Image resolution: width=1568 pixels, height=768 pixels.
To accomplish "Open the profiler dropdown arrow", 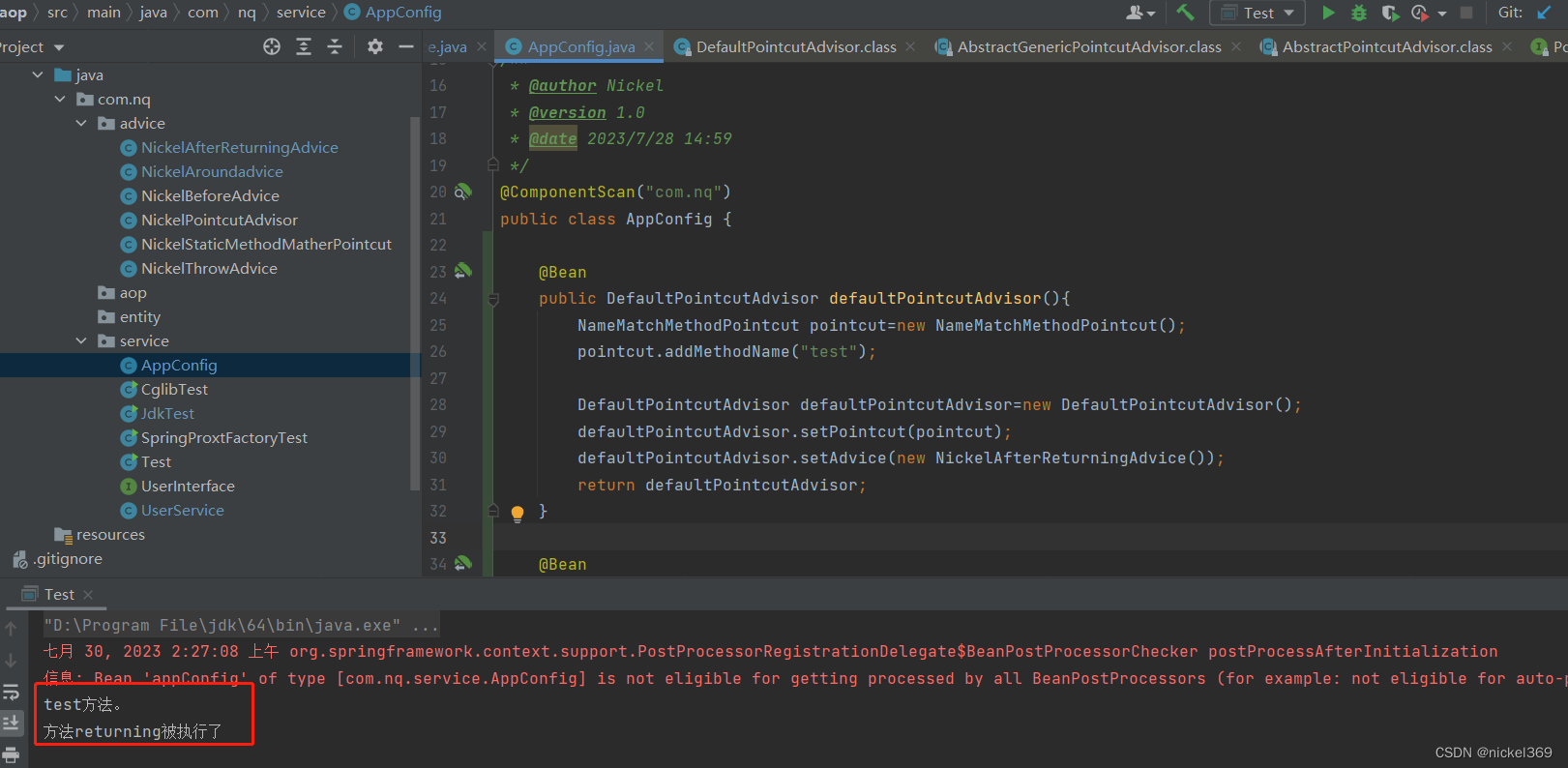I will (1442, 14).
